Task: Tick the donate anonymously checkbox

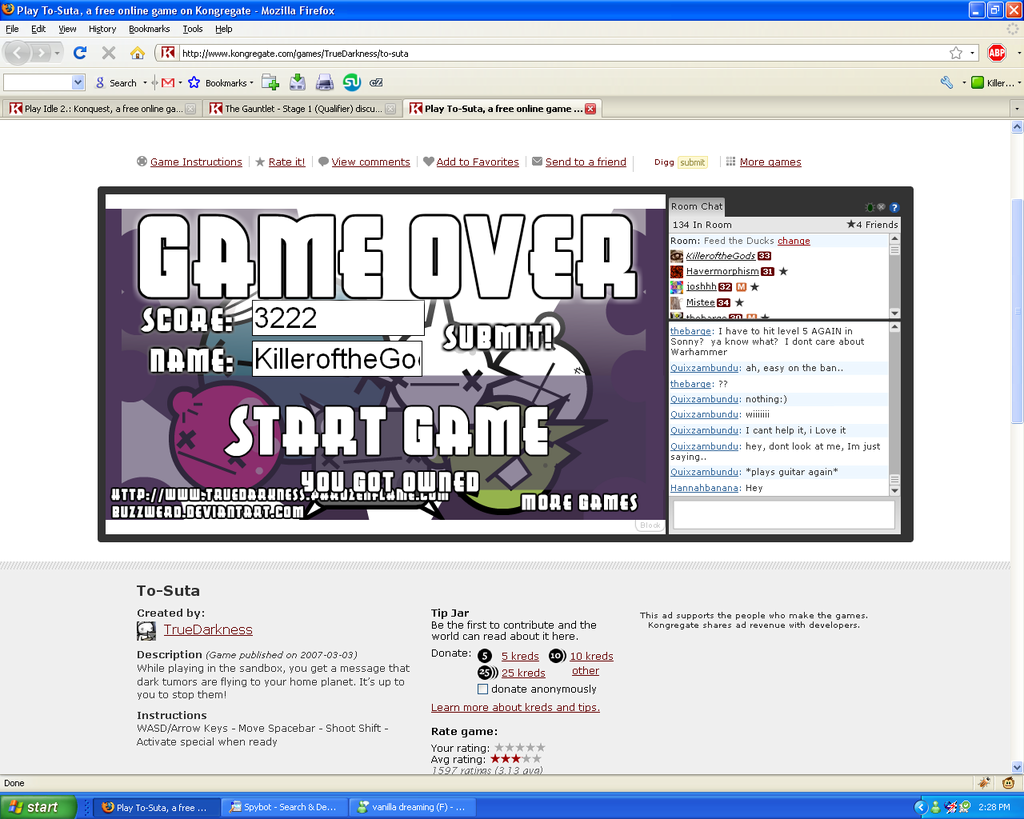Action: tap(483, 689)
